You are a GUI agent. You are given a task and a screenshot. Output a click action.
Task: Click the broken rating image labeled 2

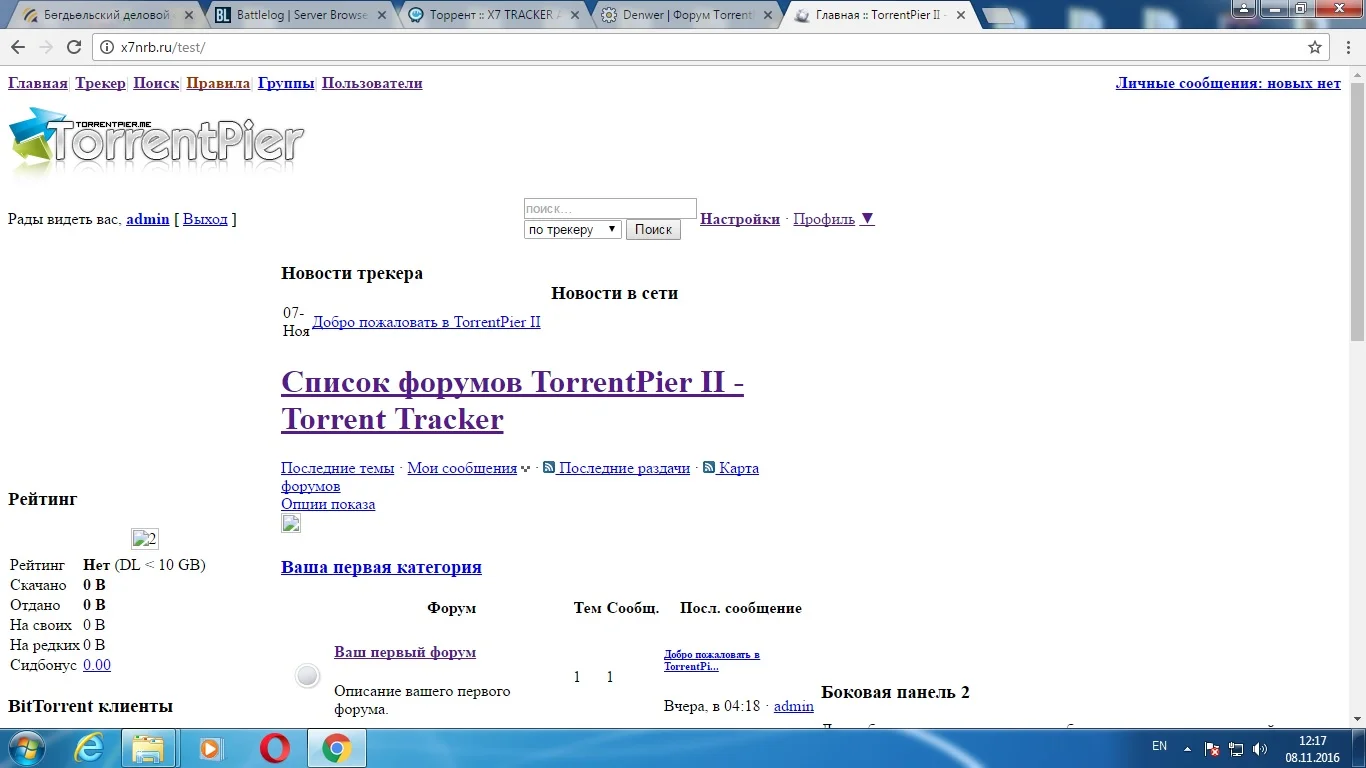[x=145, y=539]
